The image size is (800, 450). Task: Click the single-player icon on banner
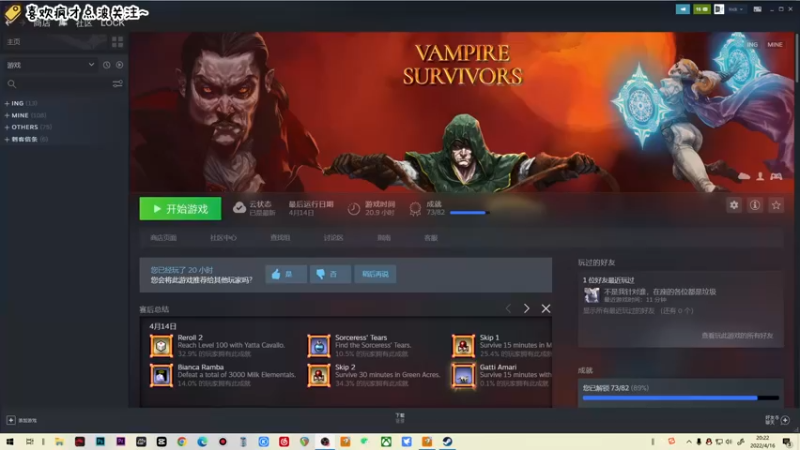760,176
